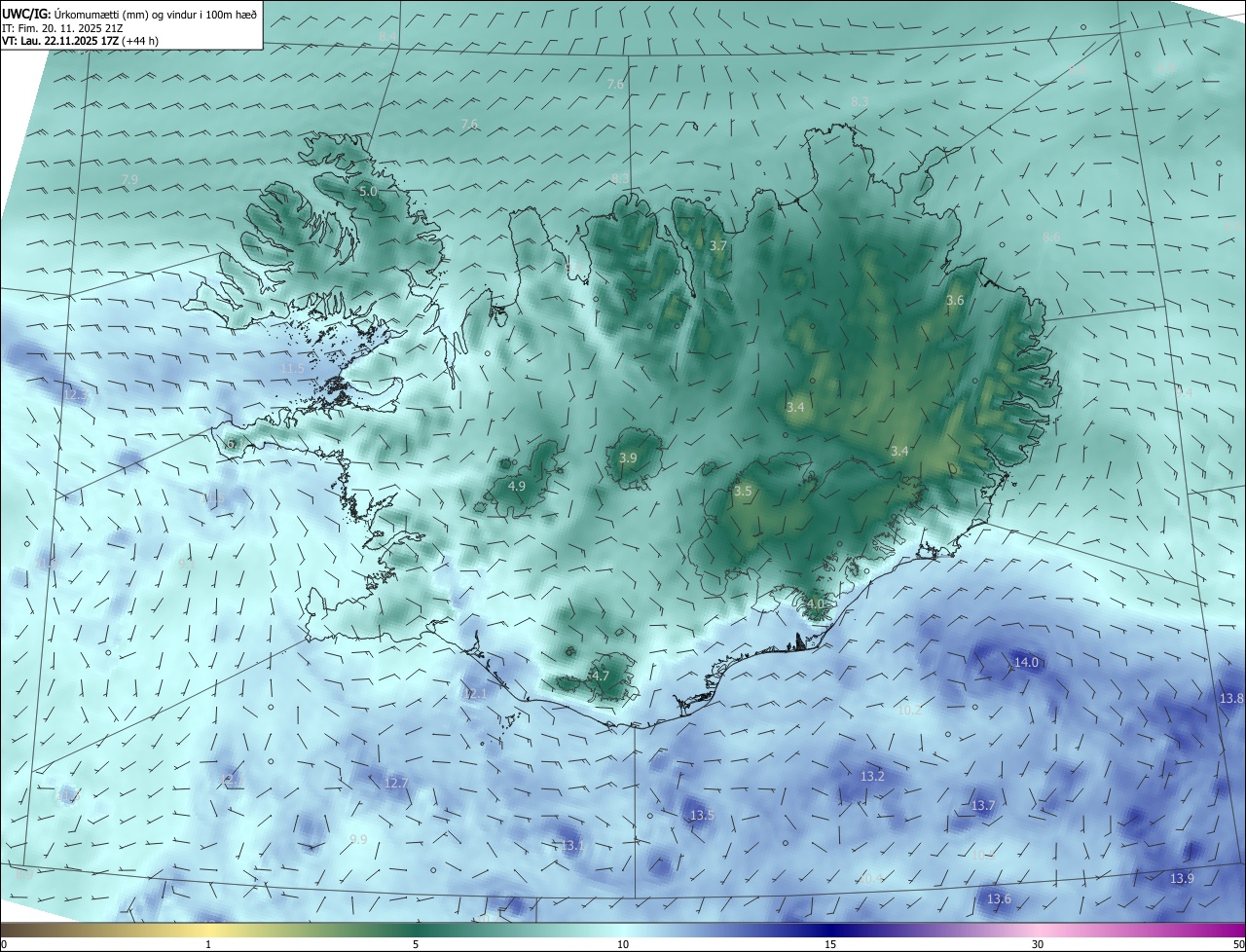Click the 13.7 value label over the sea
1246x952 pixels.
[983, 806]
